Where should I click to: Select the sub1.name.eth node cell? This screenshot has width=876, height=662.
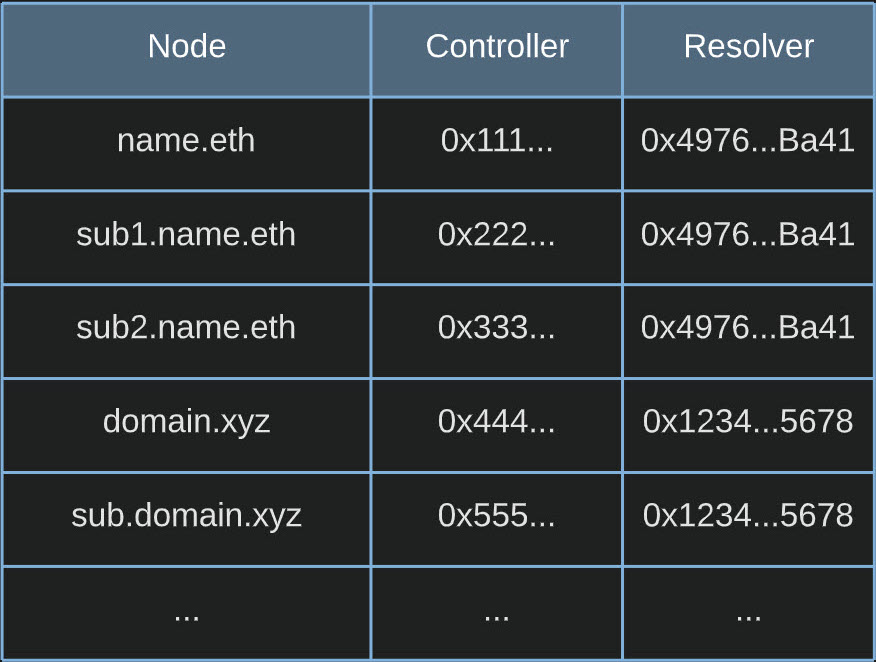186,235
